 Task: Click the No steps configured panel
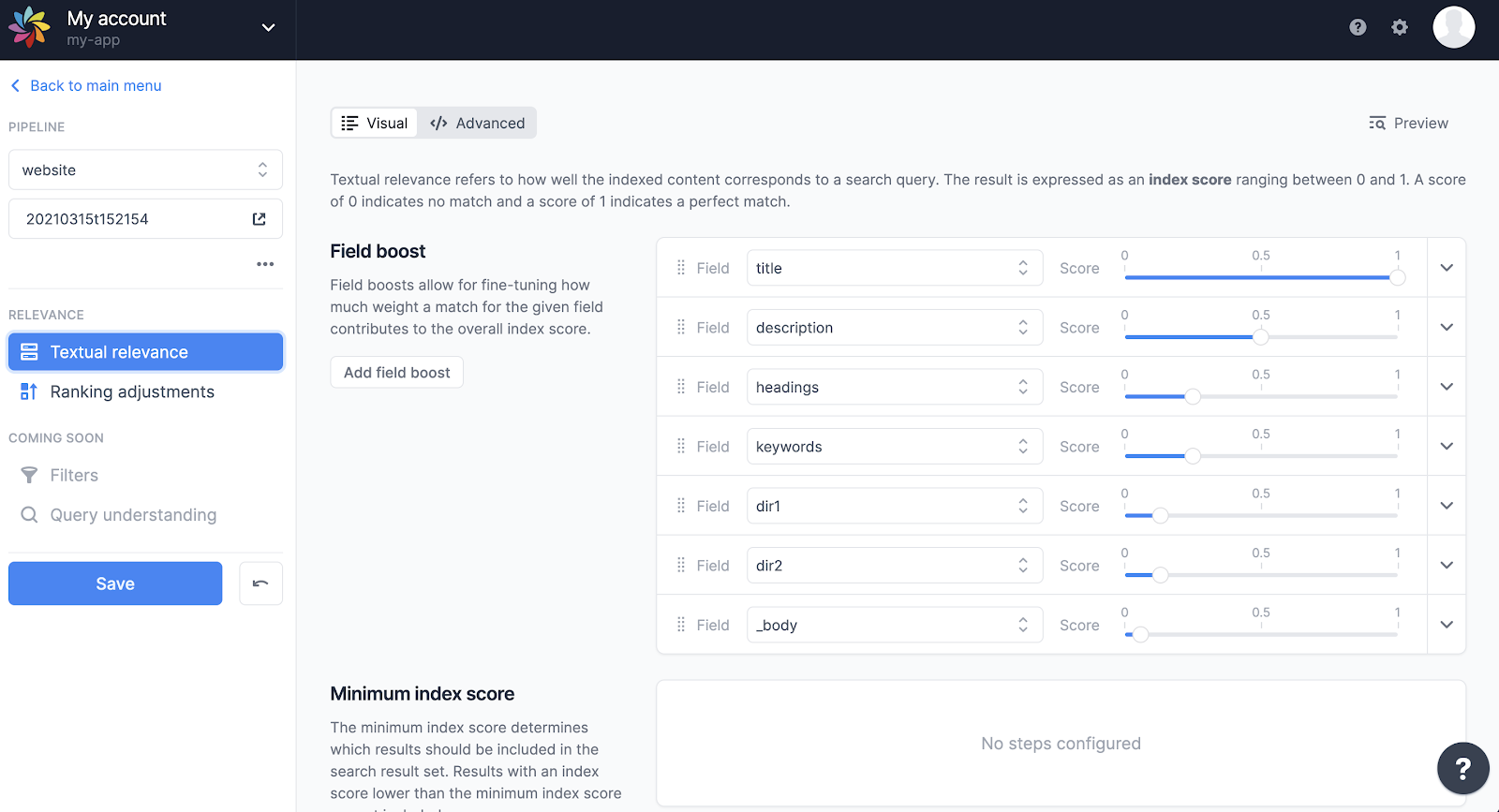click(x=1061, y=744)
